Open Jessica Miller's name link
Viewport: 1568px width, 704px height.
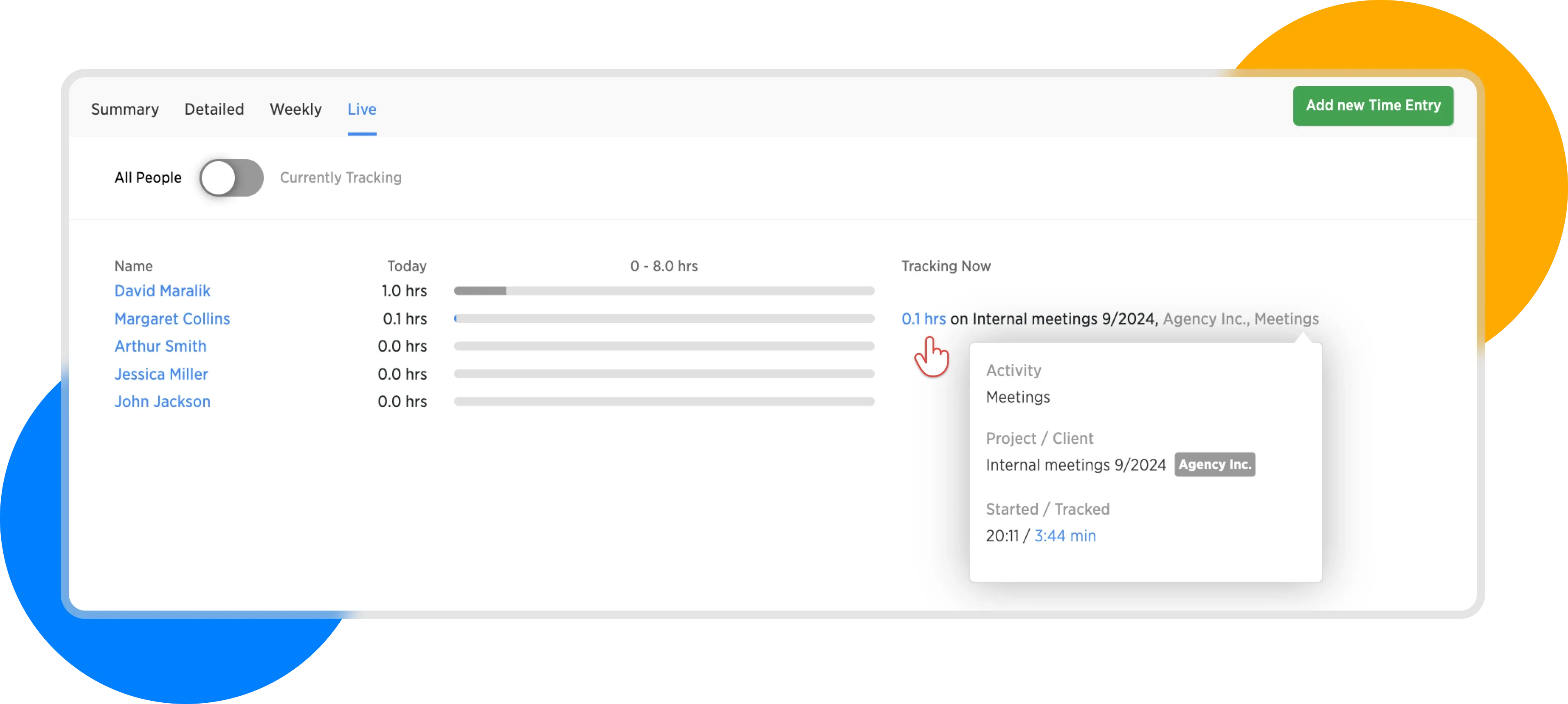[x=161, y=374]
